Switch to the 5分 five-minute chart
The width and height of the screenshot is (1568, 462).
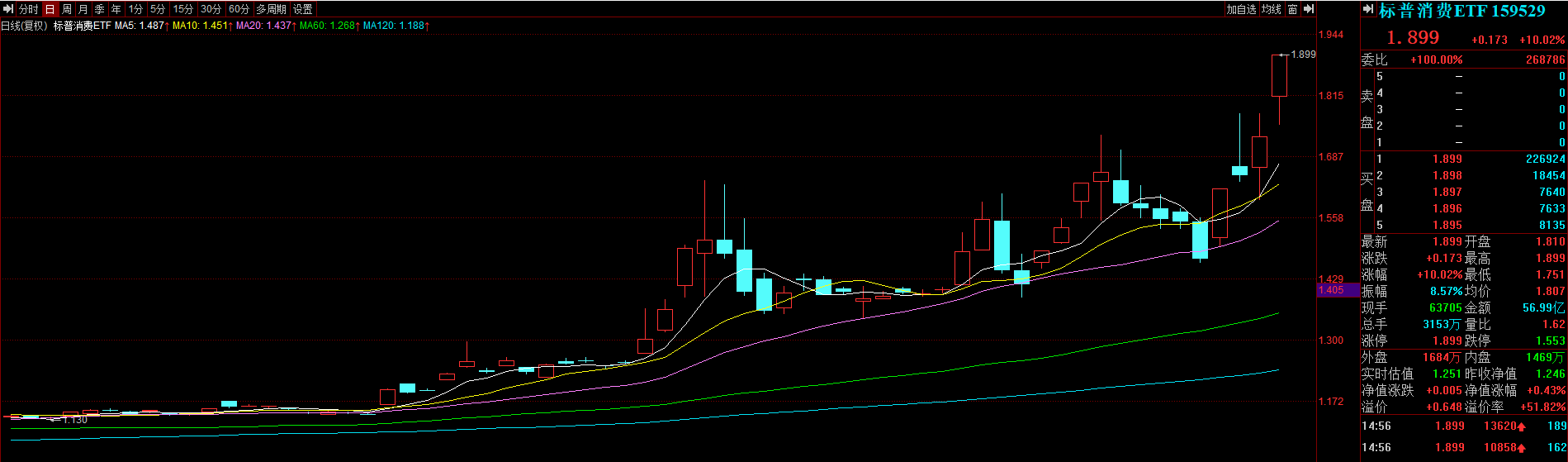(x=157, y=9)
